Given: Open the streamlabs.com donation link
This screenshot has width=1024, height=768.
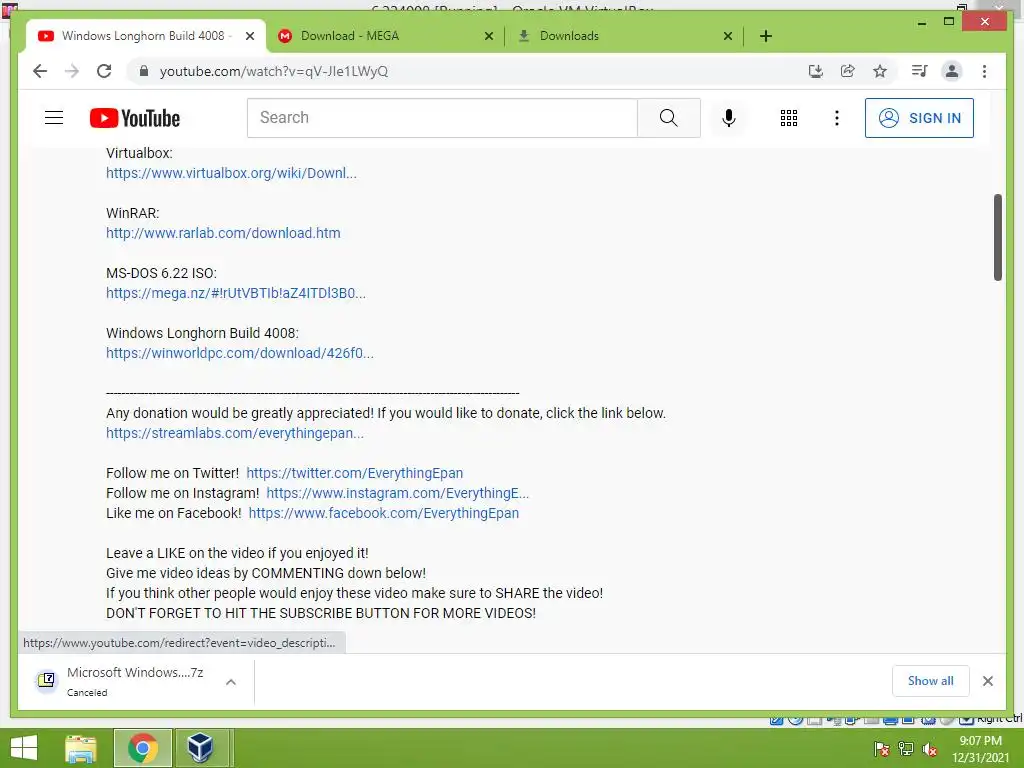Looking at the screenshot, I should tap(235, 433).
